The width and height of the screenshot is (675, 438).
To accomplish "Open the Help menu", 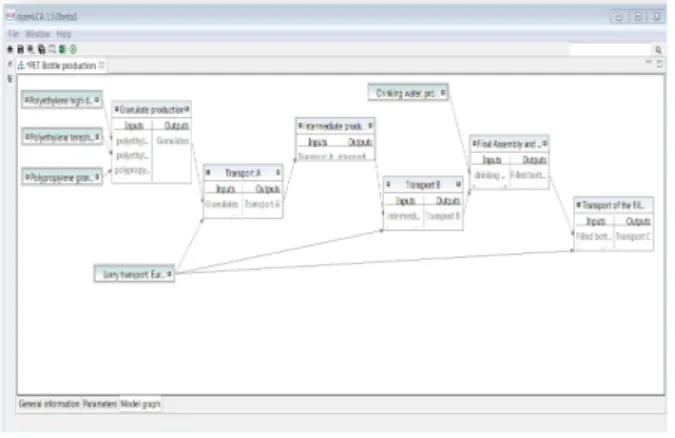I will point(64,34).
